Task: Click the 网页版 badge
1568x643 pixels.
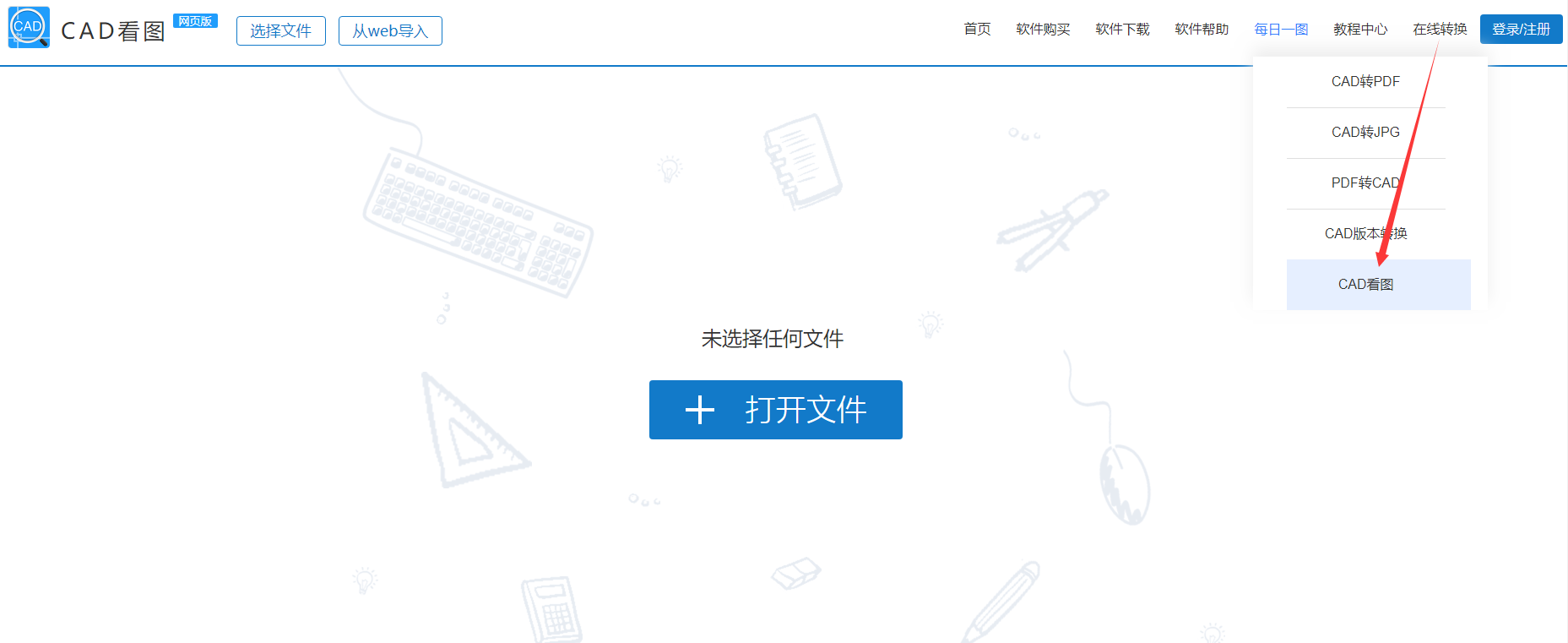Action: coord(195,21)
